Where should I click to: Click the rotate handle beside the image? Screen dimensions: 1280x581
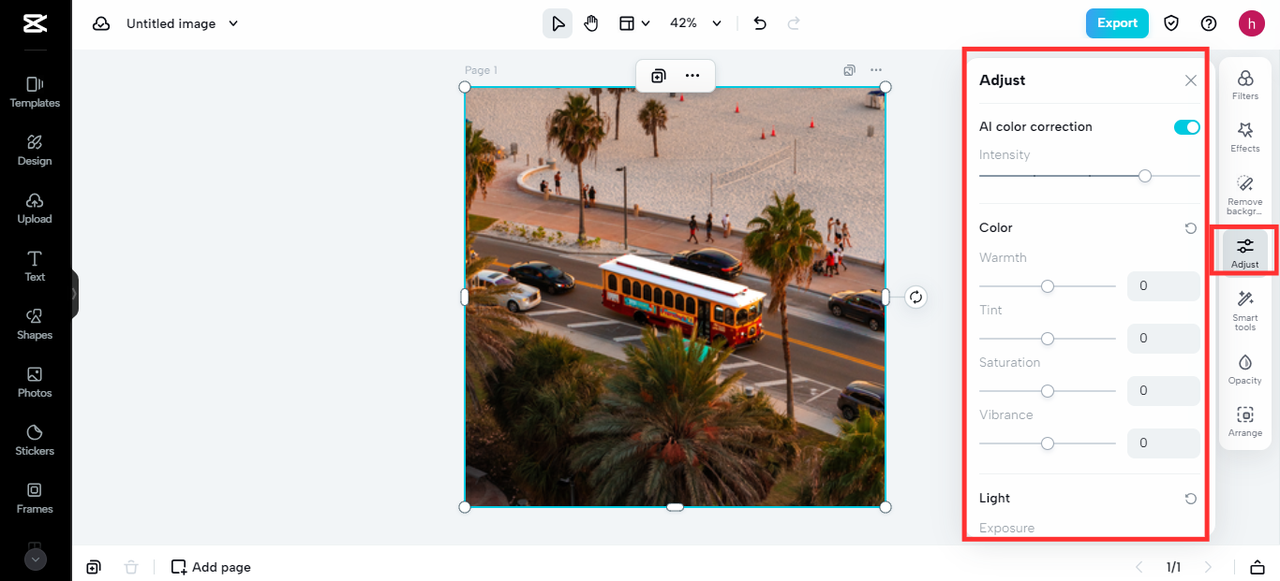(x=916, y=297)
